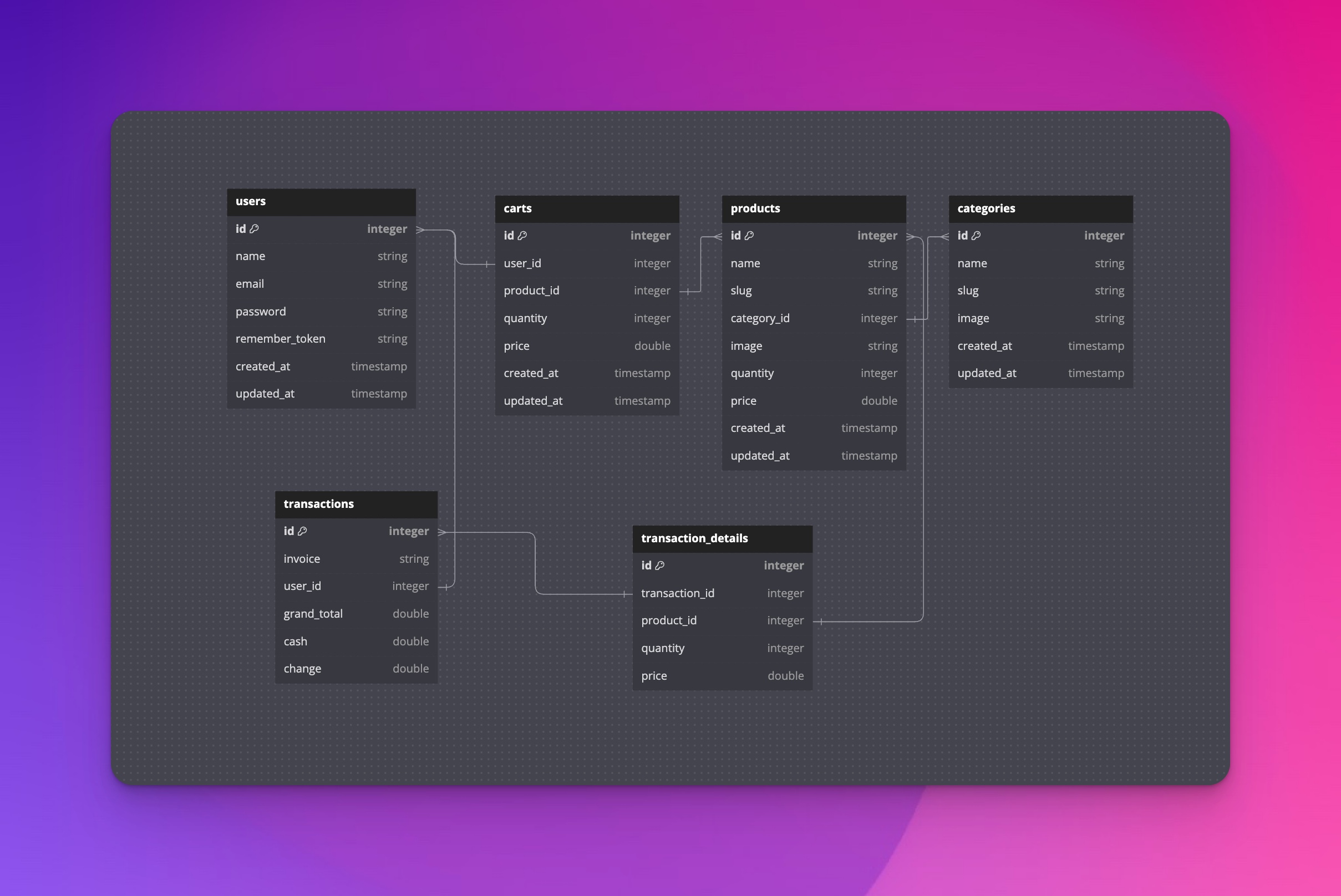
Task: Click the key icon beside users id
Action: [x=255, y=228]
